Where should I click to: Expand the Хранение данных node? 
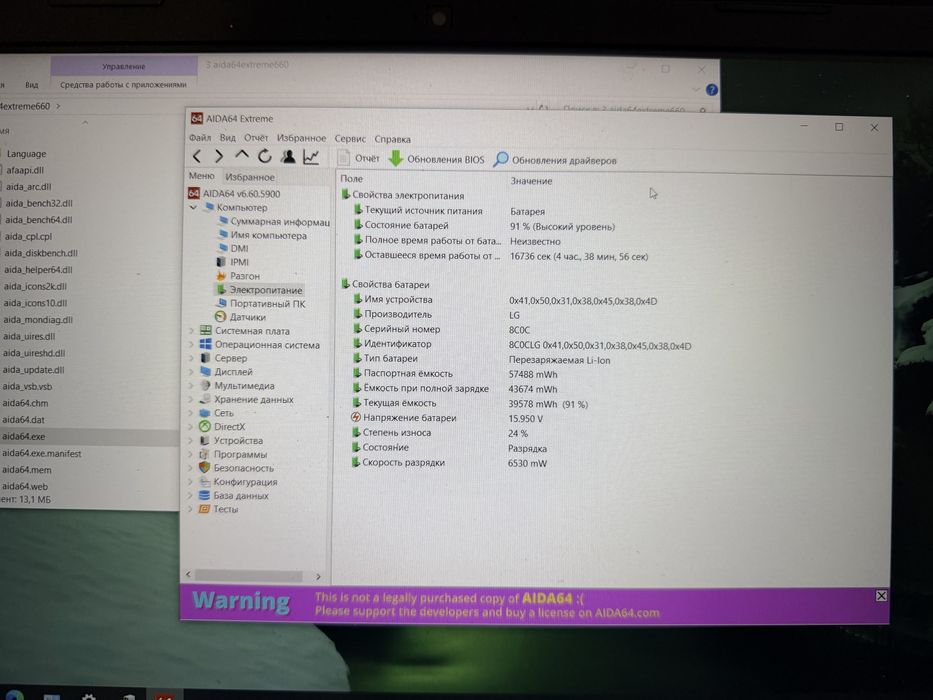coord(192,399)
